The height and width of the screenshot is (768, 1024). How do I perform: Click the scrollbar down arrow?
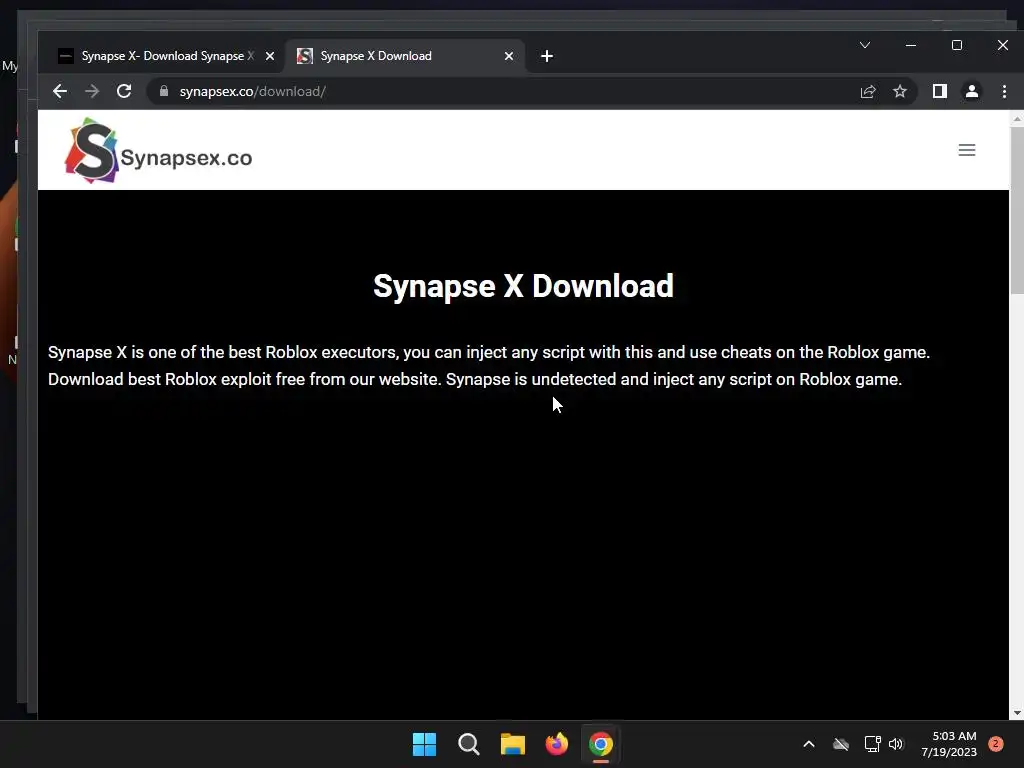tap(1017, 713)
